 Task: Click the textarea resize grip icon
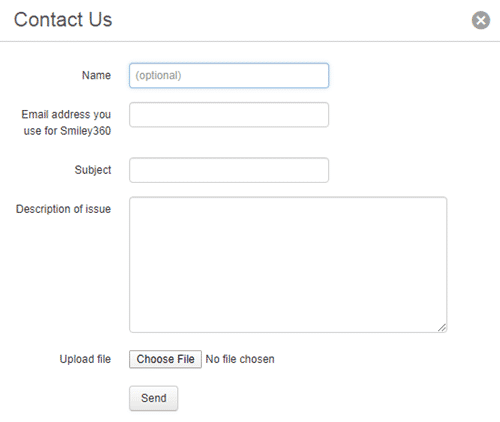[x=442, y=328]
